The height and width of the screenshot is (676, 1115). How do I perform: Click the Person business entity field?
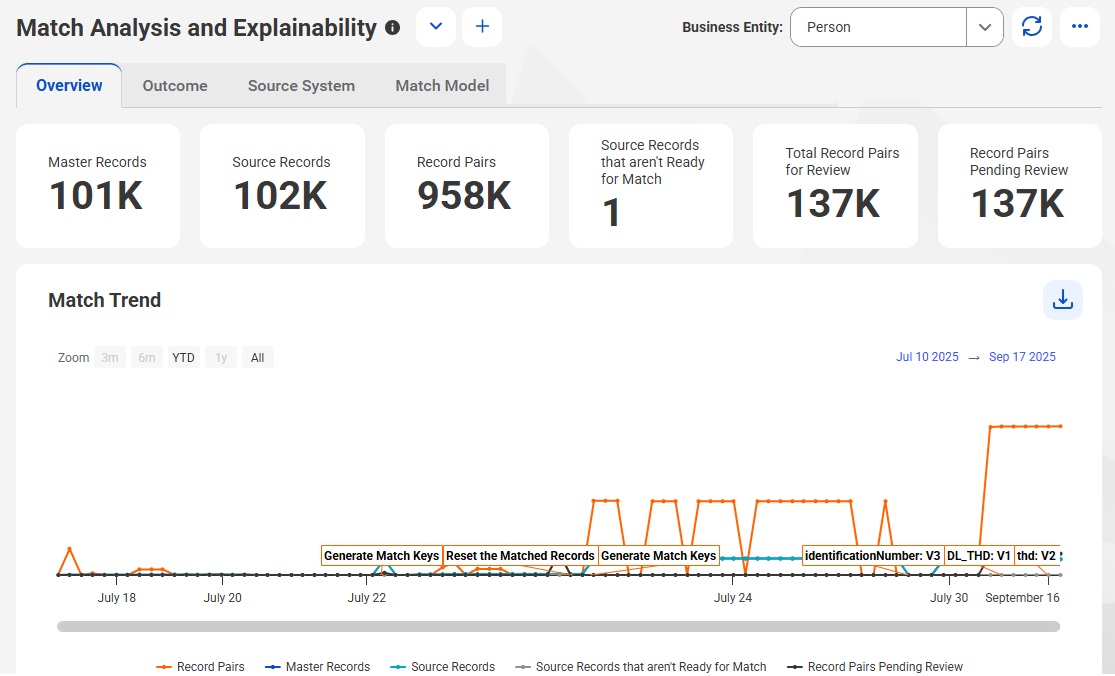click(878, 27)
